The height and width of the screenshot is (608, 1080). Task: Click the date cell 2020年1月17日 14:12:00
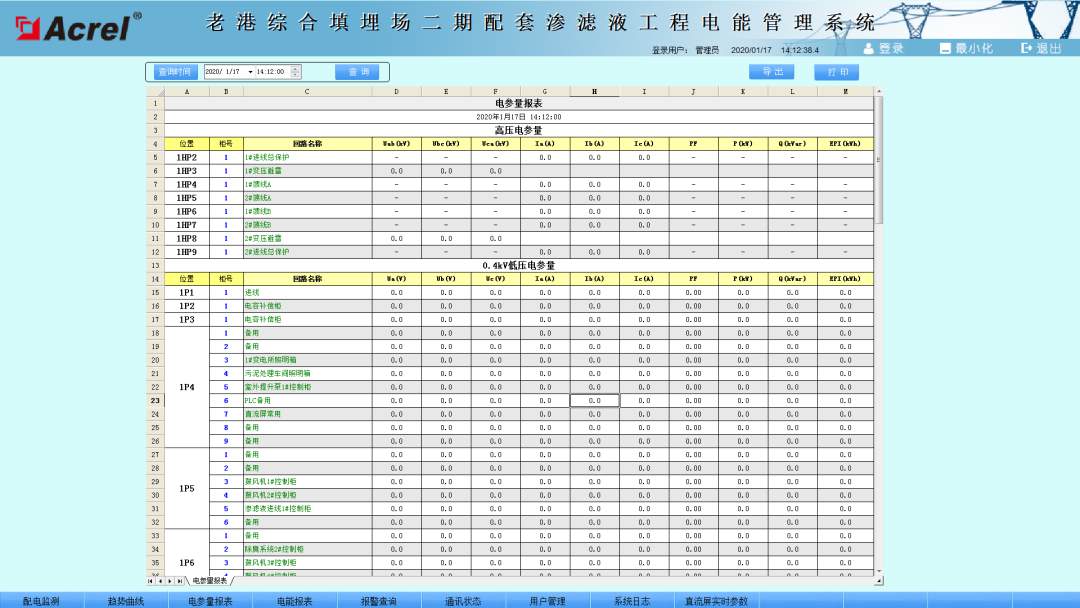click(x=519, y=117)
